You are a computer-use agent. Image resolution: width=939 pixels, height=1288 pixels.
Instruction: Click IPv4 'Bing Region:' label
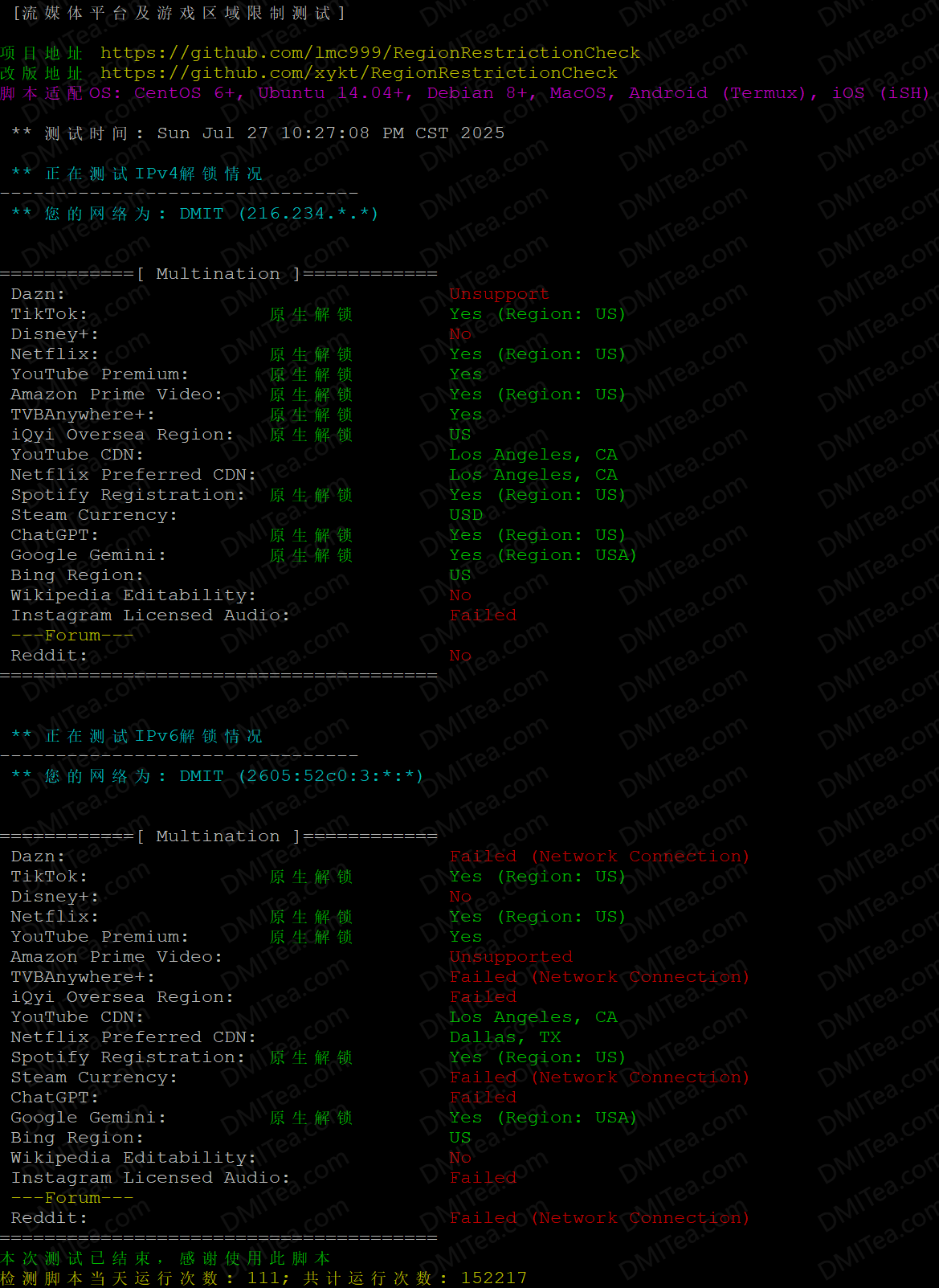[77, 575]
